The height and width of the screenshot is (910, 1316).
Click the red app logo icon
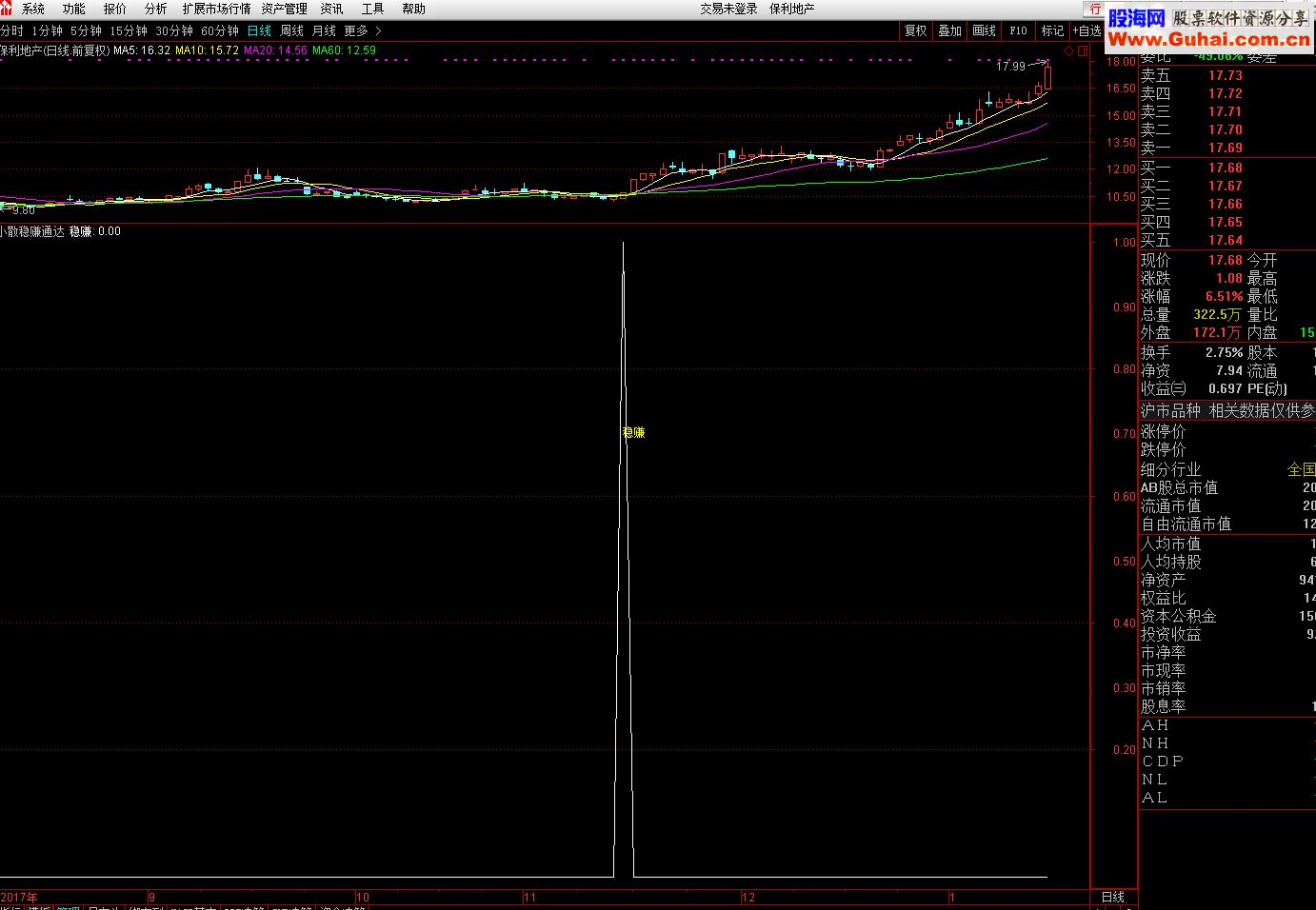click(6, 9)
